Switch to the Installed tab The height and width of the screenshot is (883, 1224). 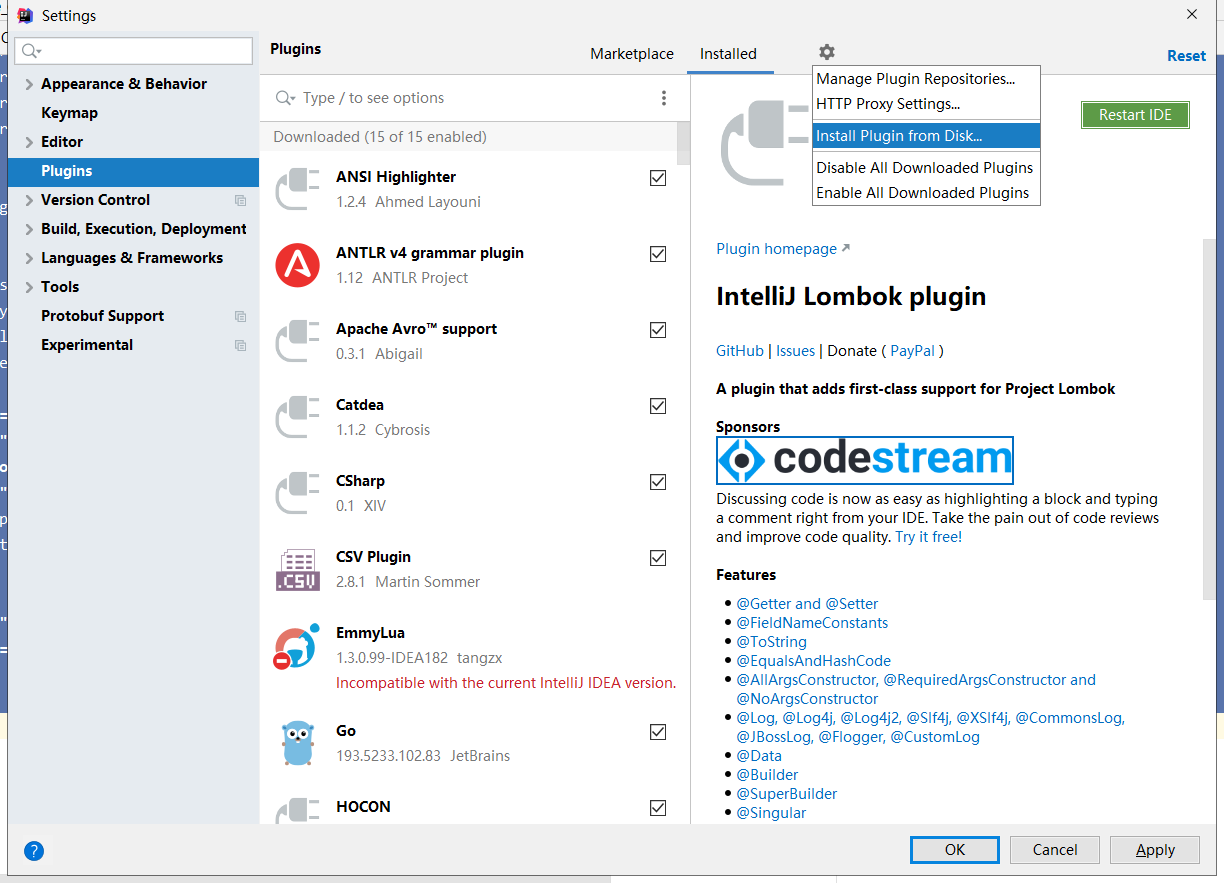point(728,54)
